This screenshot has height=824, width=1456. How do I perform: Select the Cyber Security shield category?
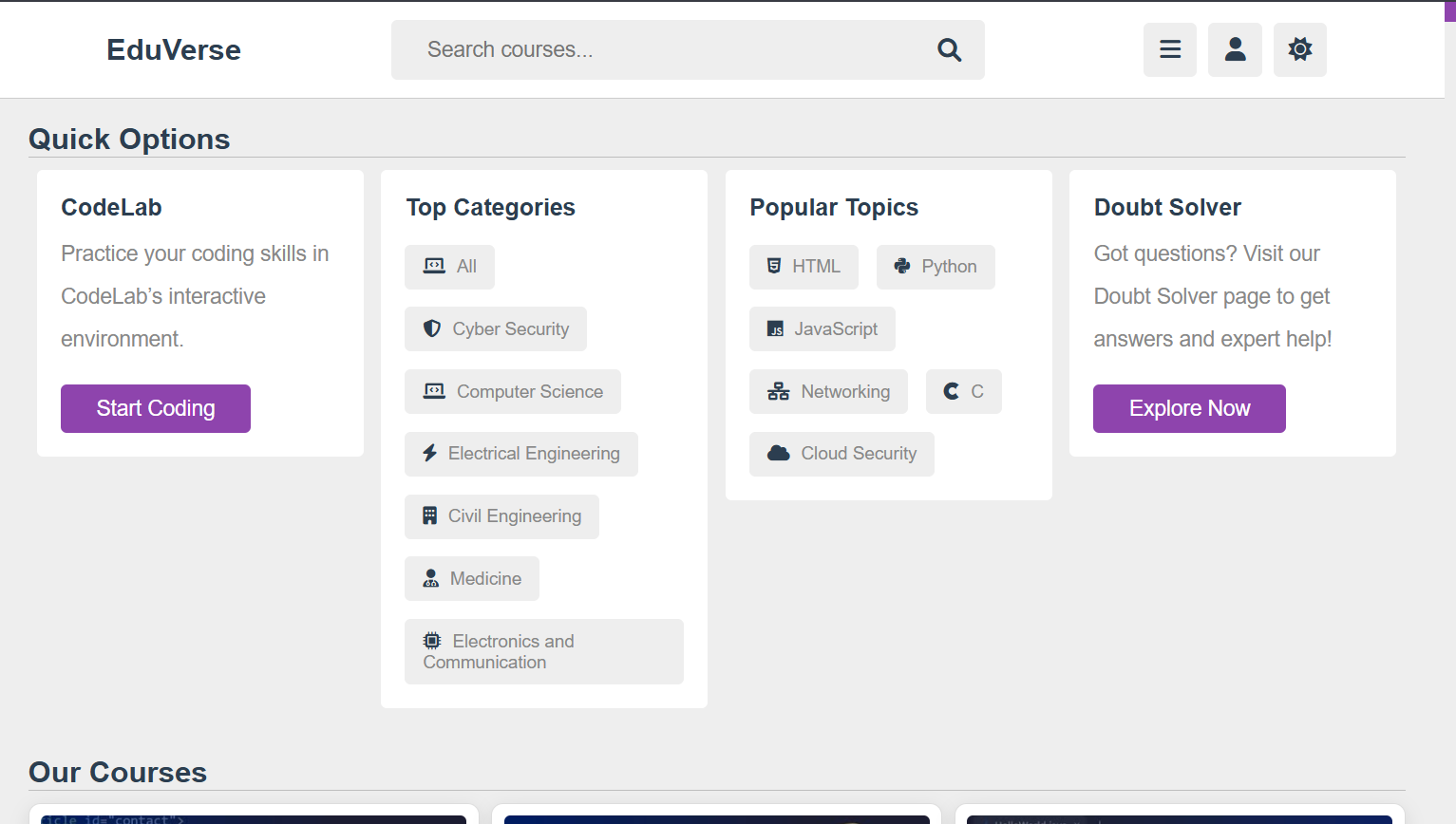click(495, 328)
